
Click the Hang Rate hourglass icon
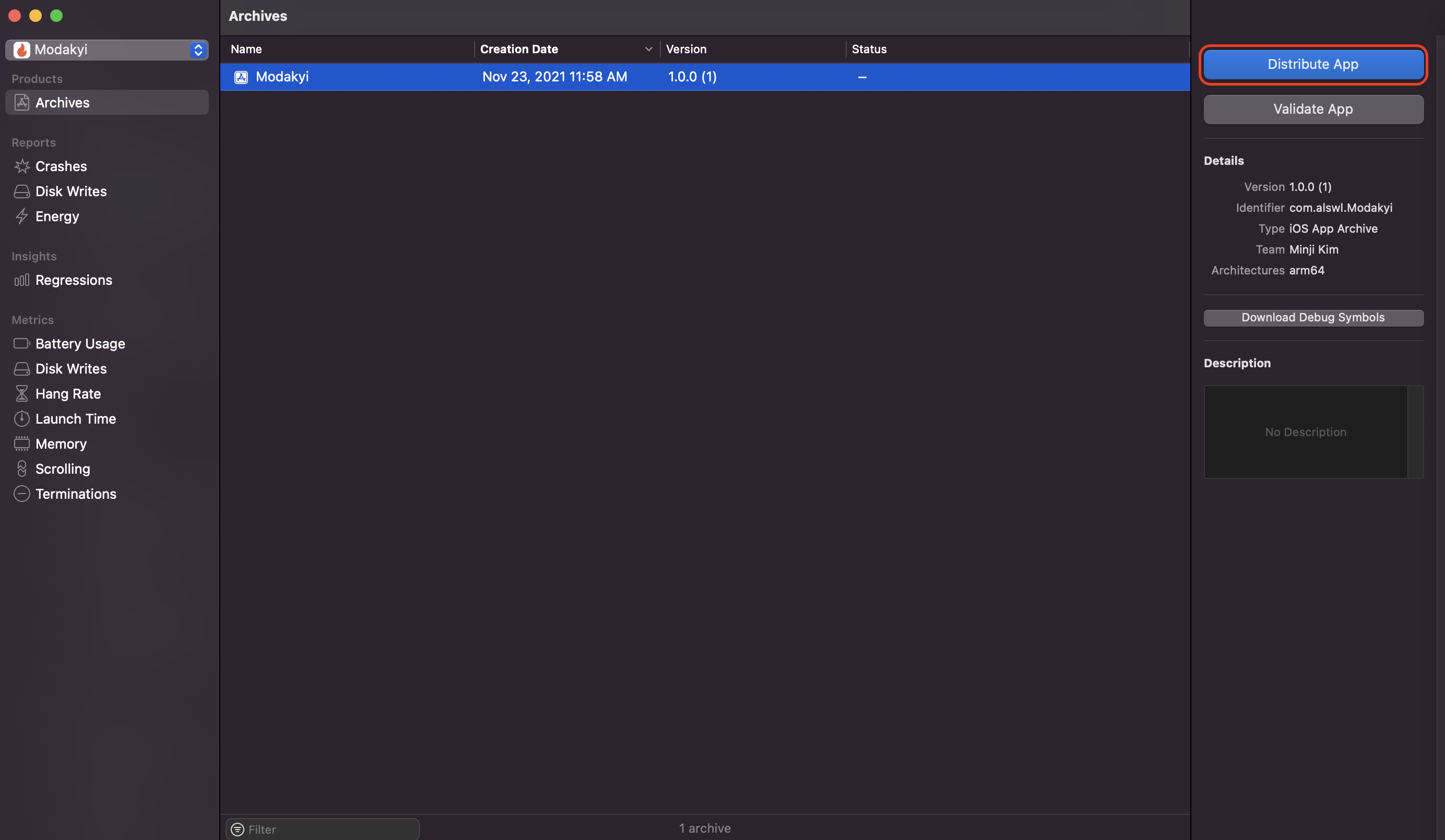pos(22,393)
